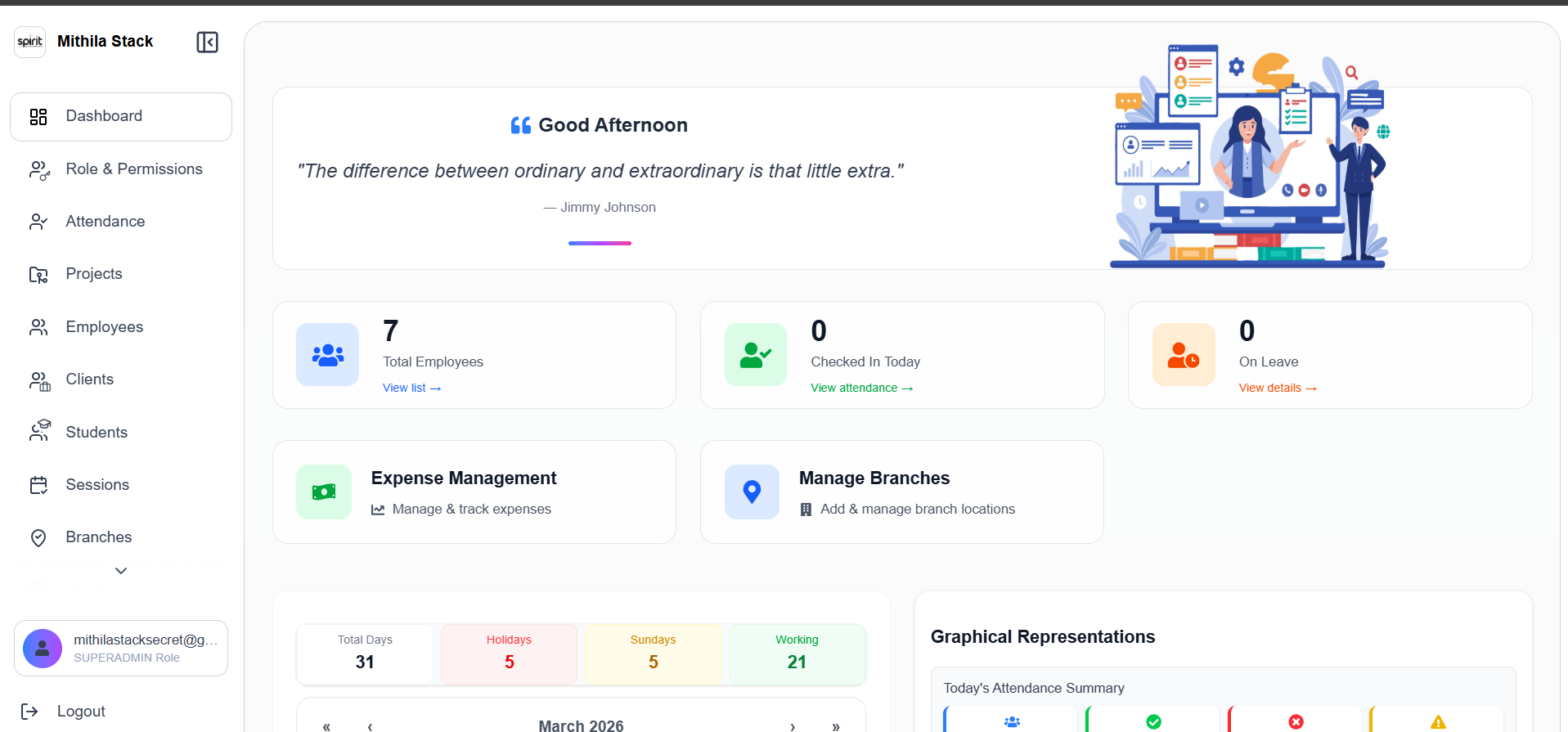The width and height of the screenshot is (1568, 732).
Task: Click the View attendance link
Action: pos(862,388)
